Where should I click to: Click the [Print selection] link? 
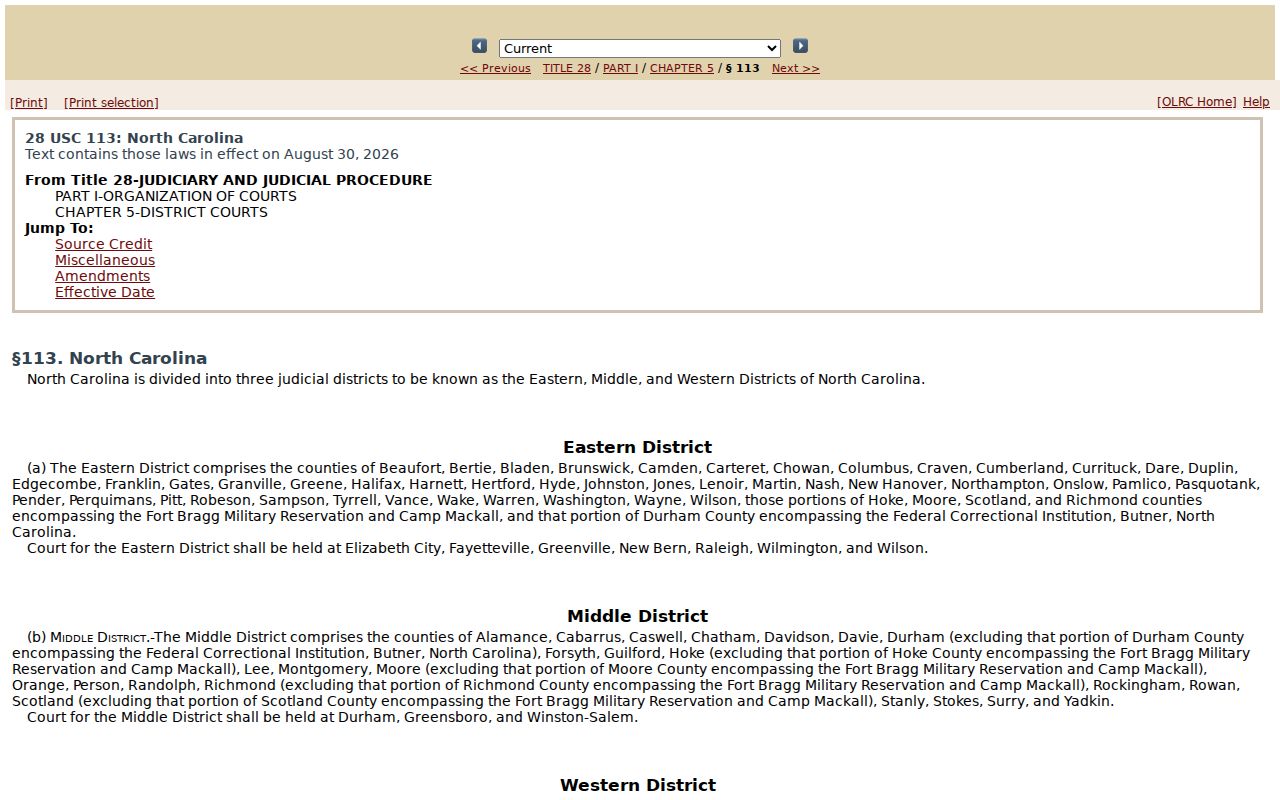click(x=111, y=103)
